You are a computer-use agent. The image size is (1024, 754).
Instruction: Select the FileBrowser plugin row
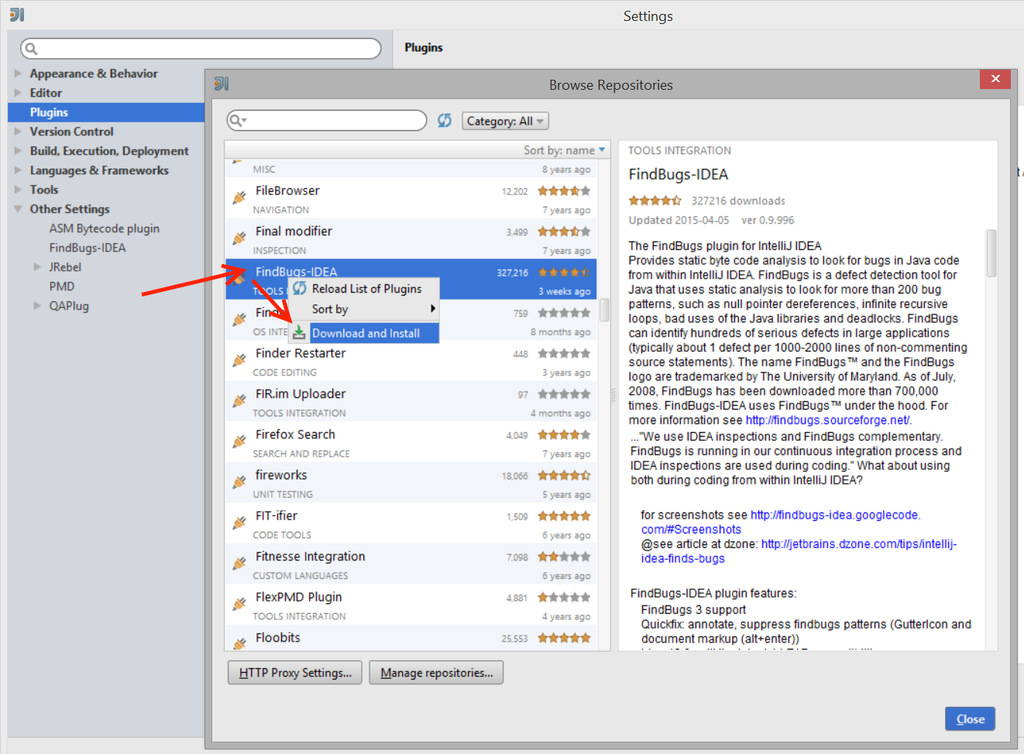[x=411, y=198]
